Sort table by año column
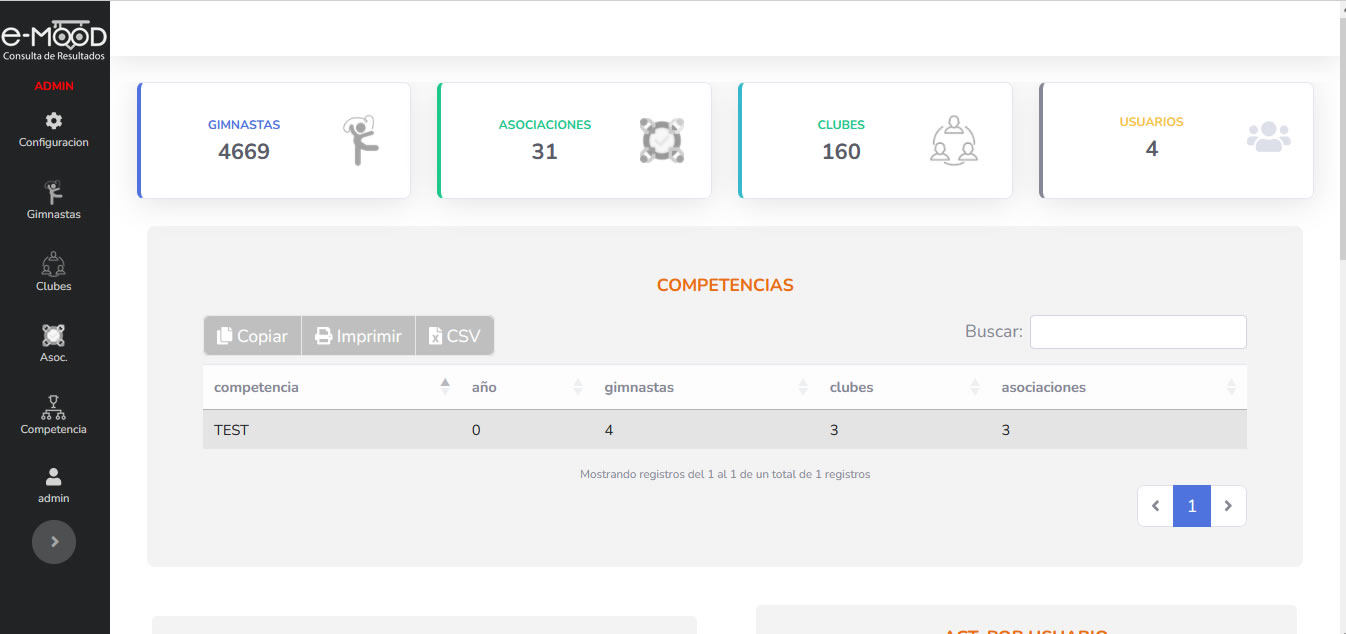 click(484, 387)
